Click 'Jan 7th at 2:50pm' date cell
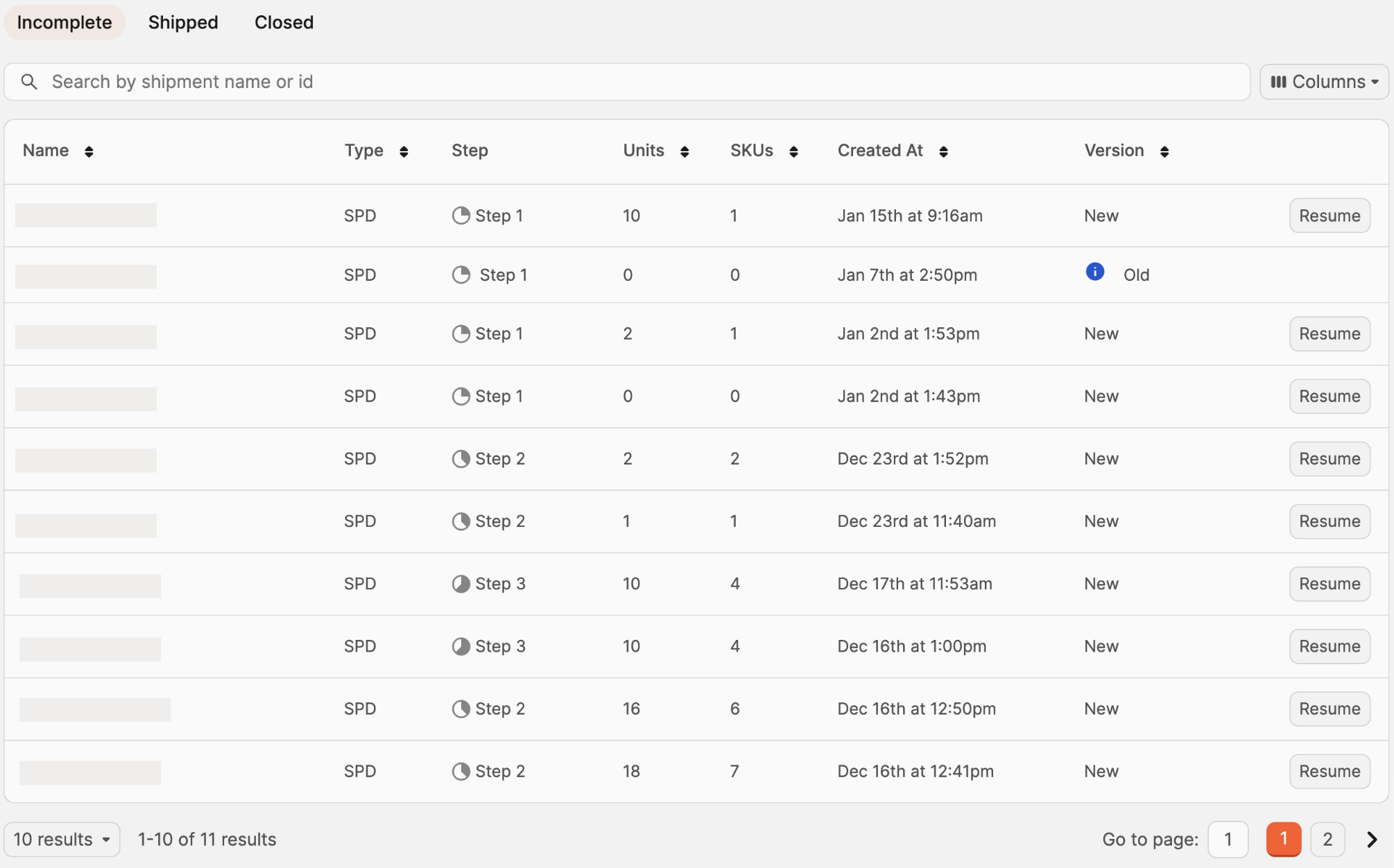The image size is (1394, 868). (907, 275)
